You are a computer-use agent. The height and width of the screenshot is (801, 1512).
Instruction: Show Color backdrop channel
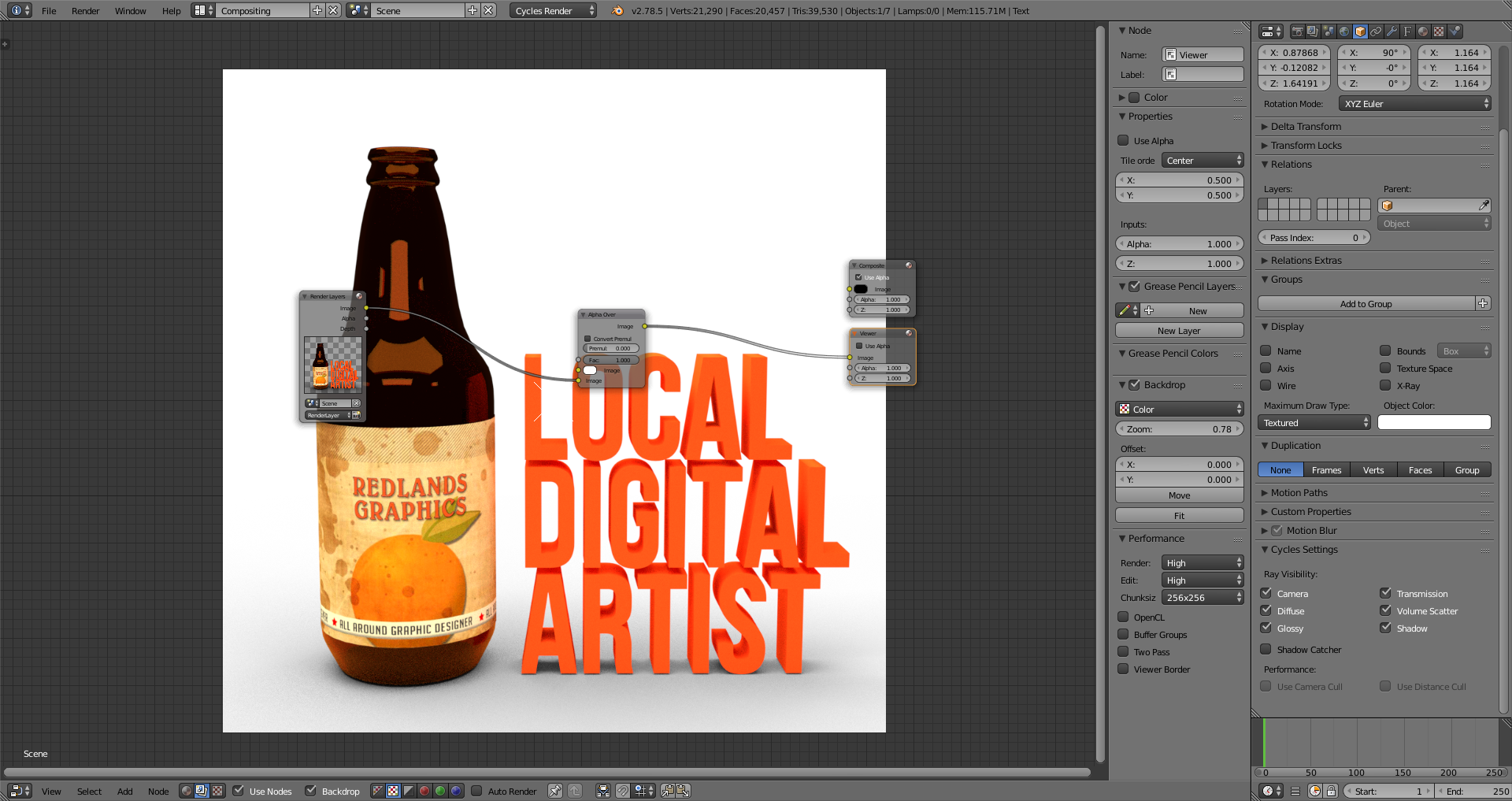[x=393, y=791]
